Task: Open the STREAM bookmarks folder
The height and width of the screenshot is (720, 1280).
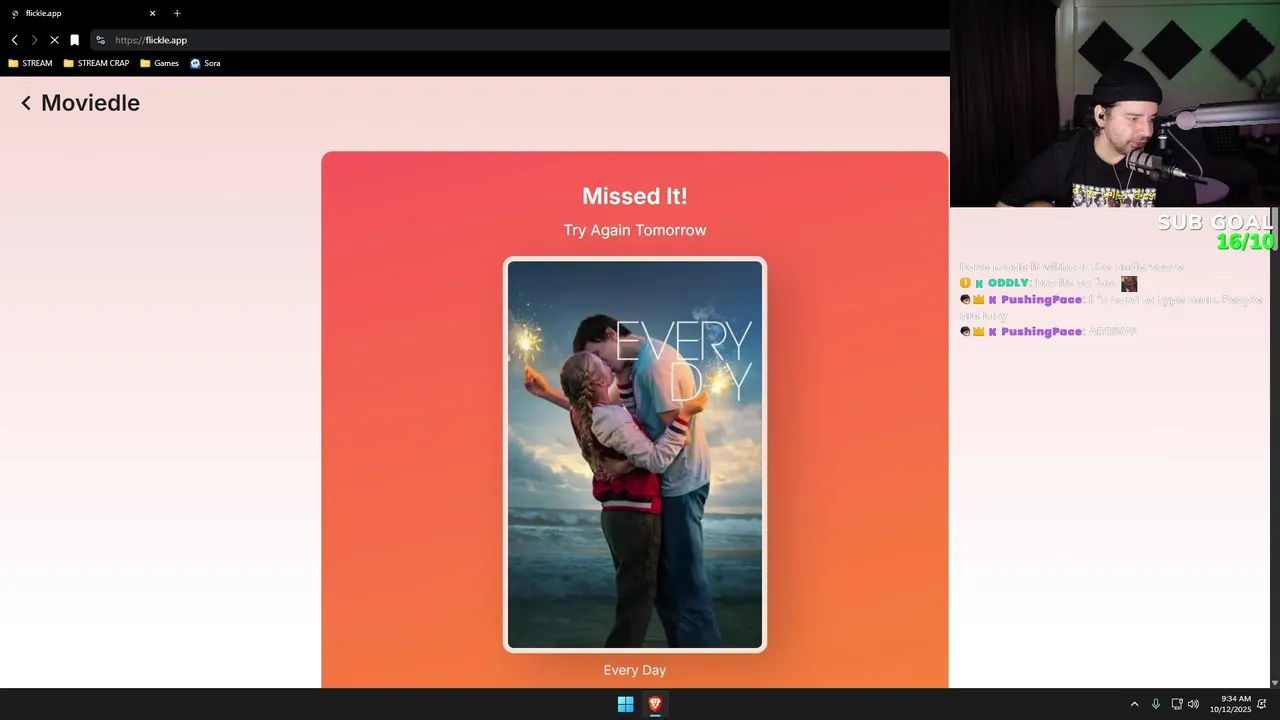Action: point(30,63)
